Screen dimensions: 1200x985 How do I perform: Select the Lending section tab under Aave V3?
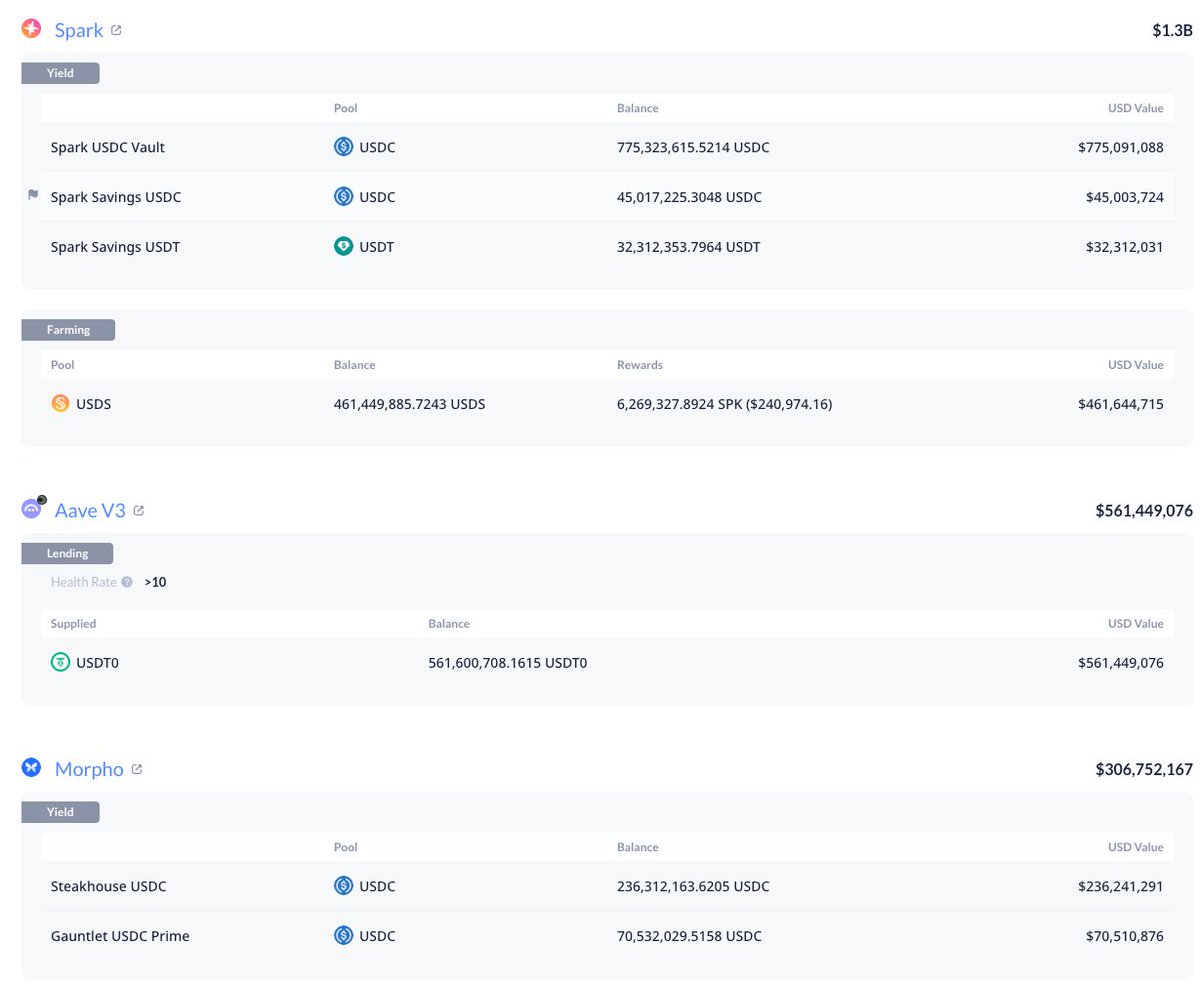[x=67, y=553]
